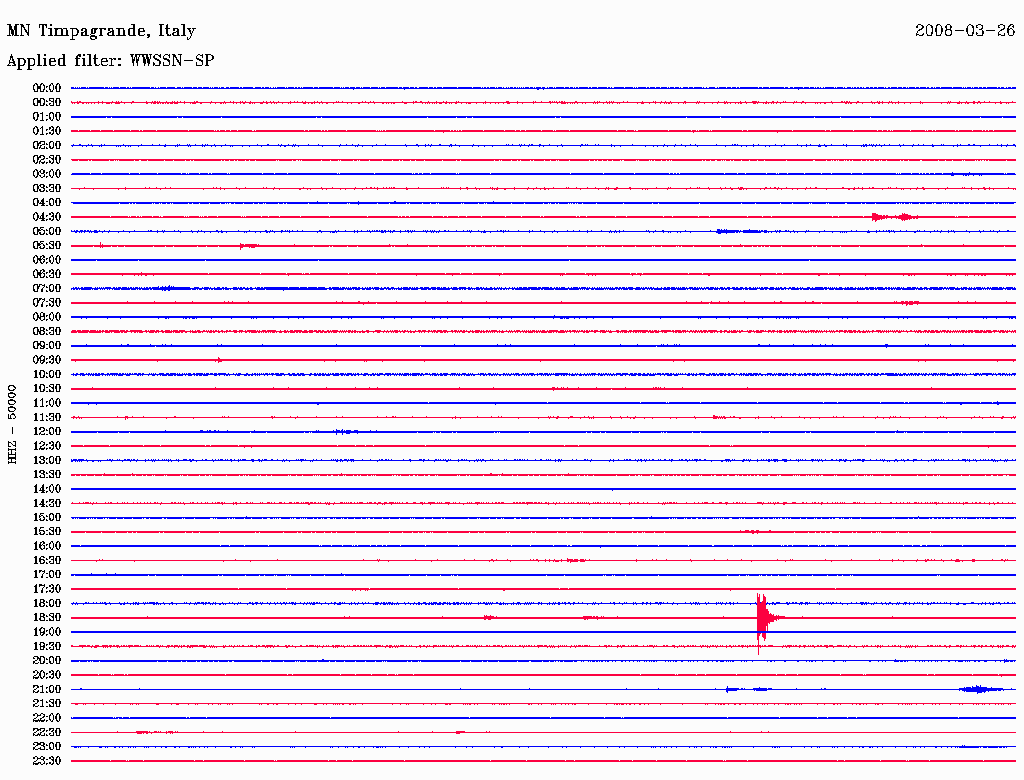The height and width of the screenshot is (780, 1024).
Task: Click the 11:00 time label
Action: pyautogui.click(x=47, y=402)
